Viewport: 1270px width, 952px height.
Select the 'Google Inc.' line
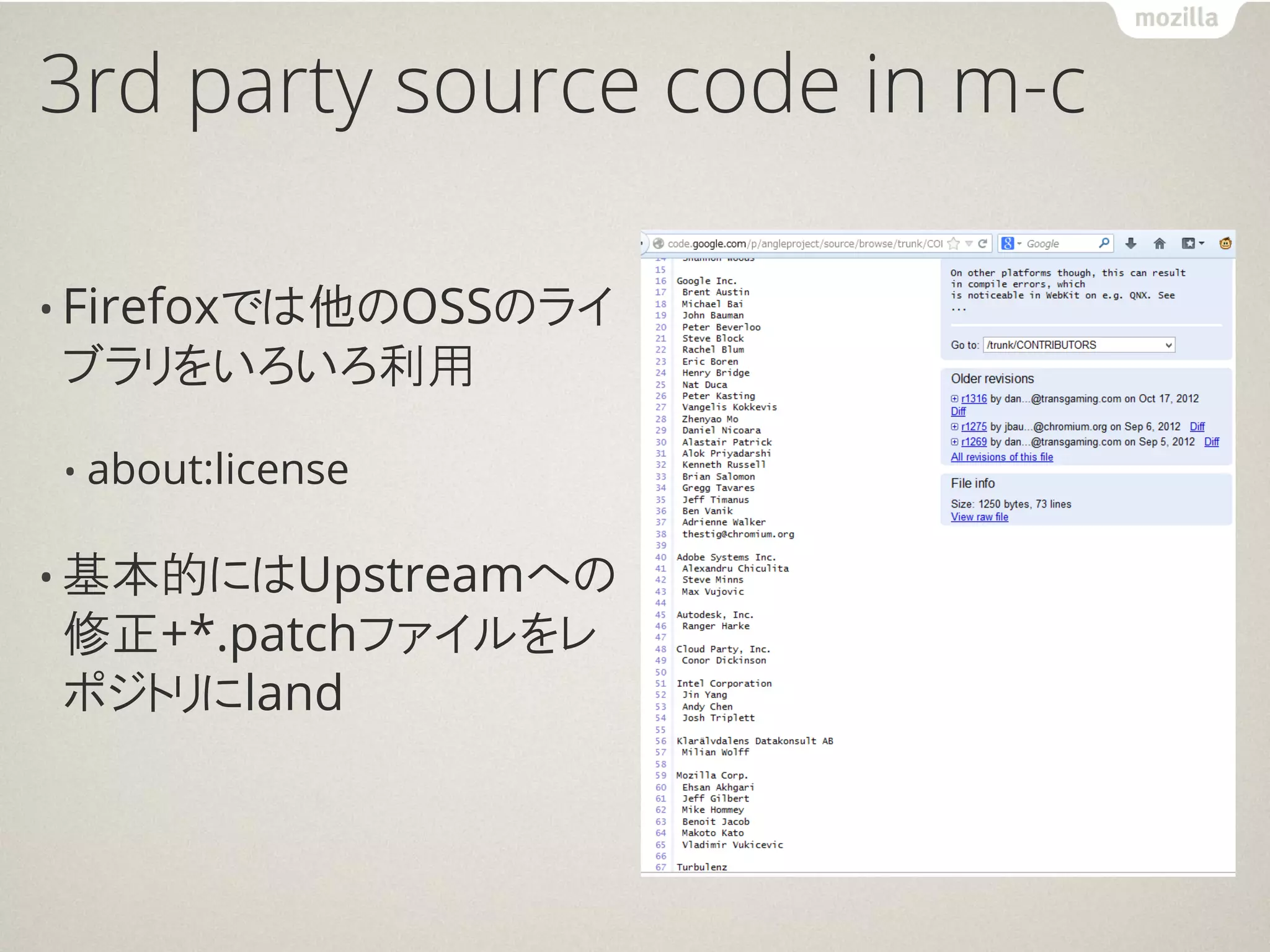coord(706,281)
